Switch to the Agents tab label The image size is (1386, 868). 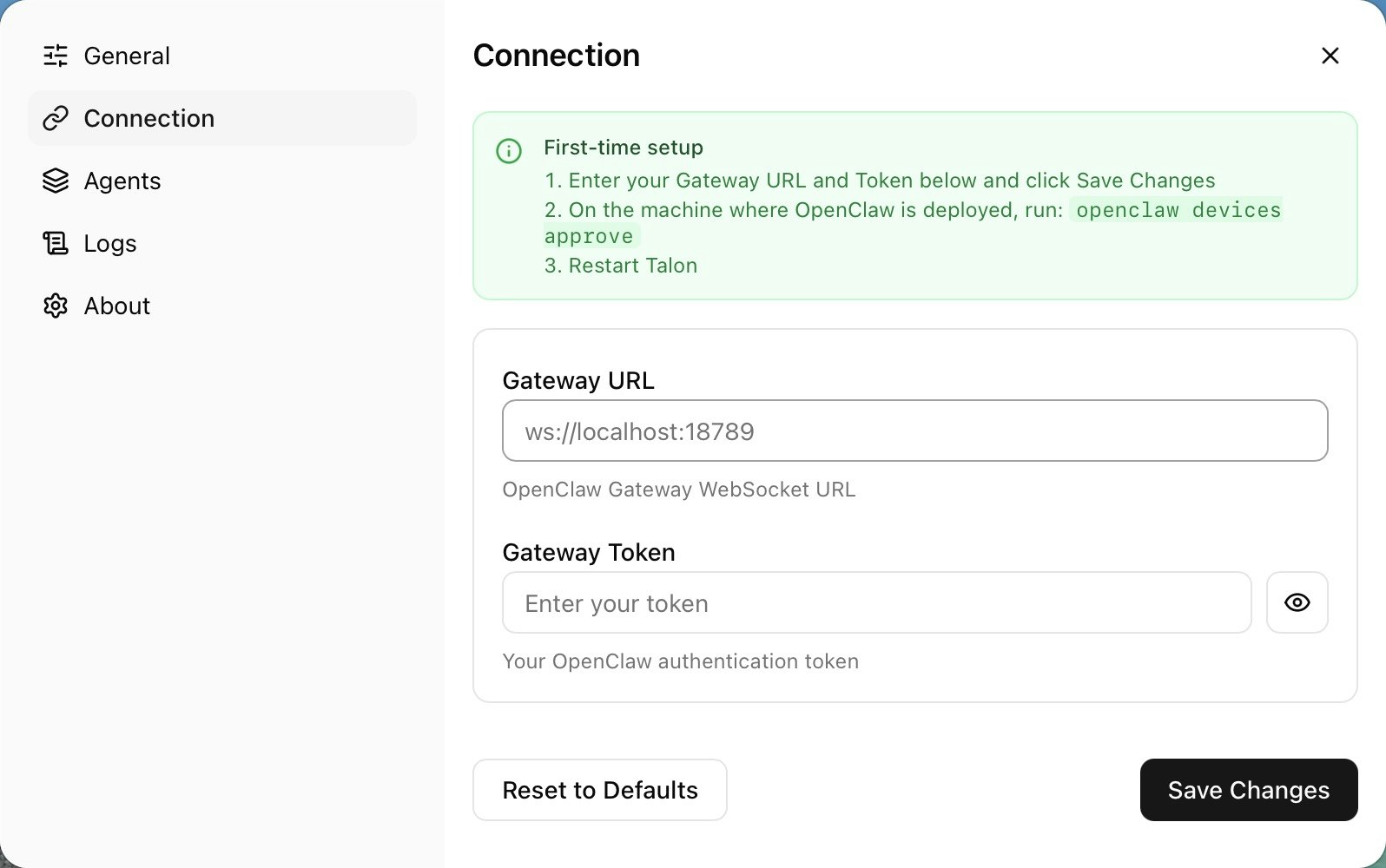coord(122,181)
